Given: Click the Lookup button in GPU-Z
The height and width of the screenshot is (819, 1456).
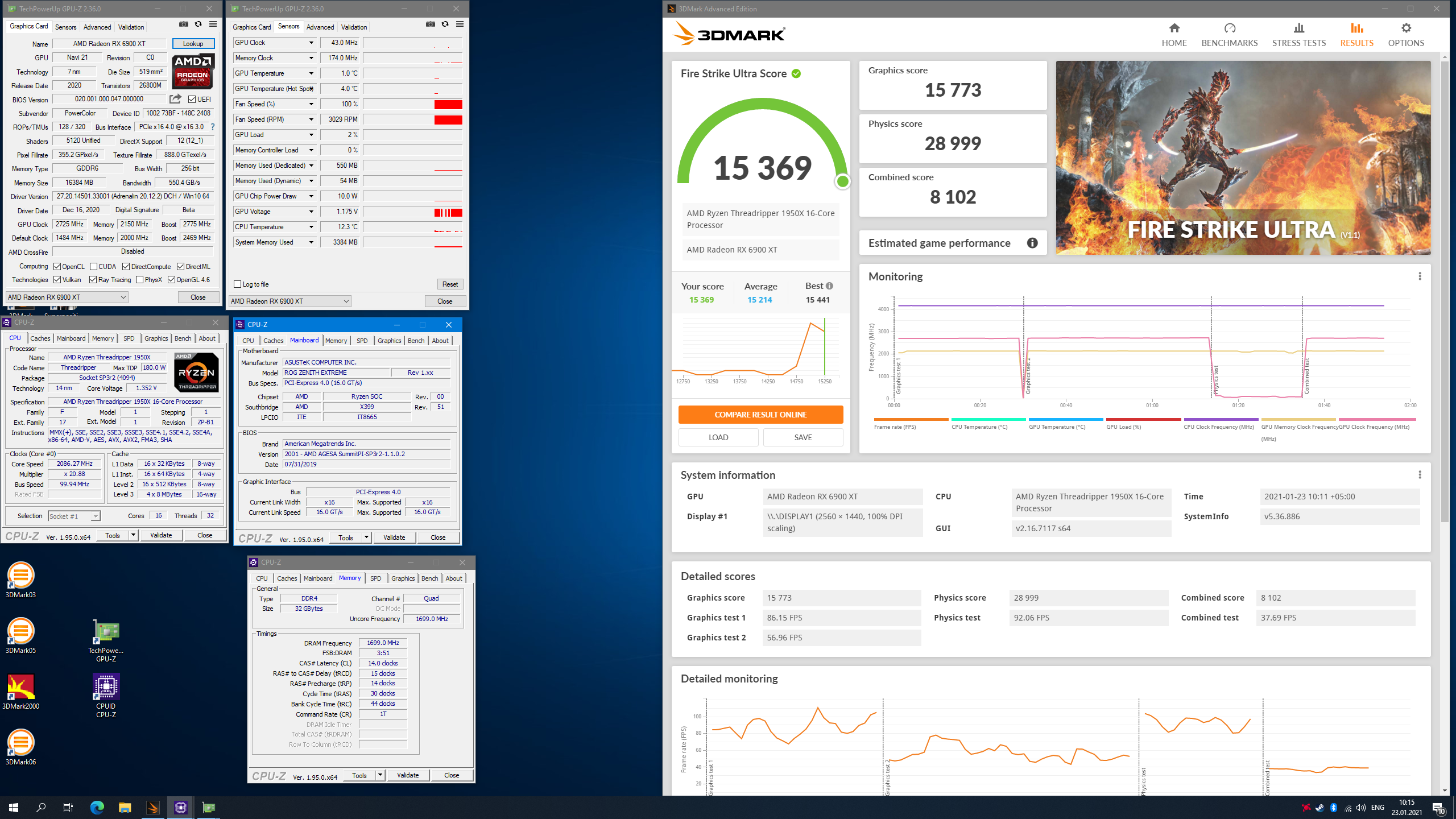Looking at the screenshot, I should tap(193, 44).
